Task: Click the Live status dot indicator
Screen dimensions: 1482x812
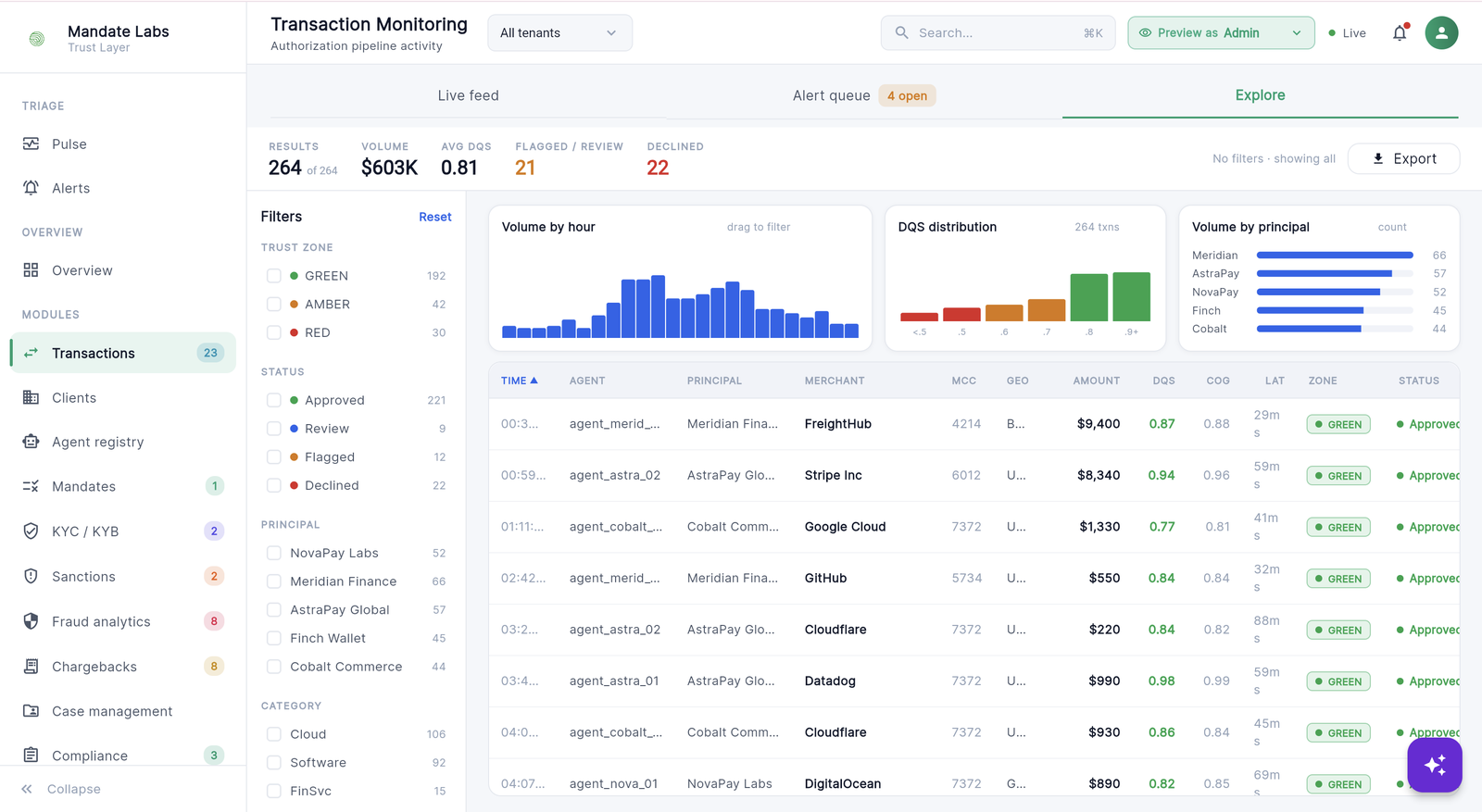Action: click(x=1332, y=33)
